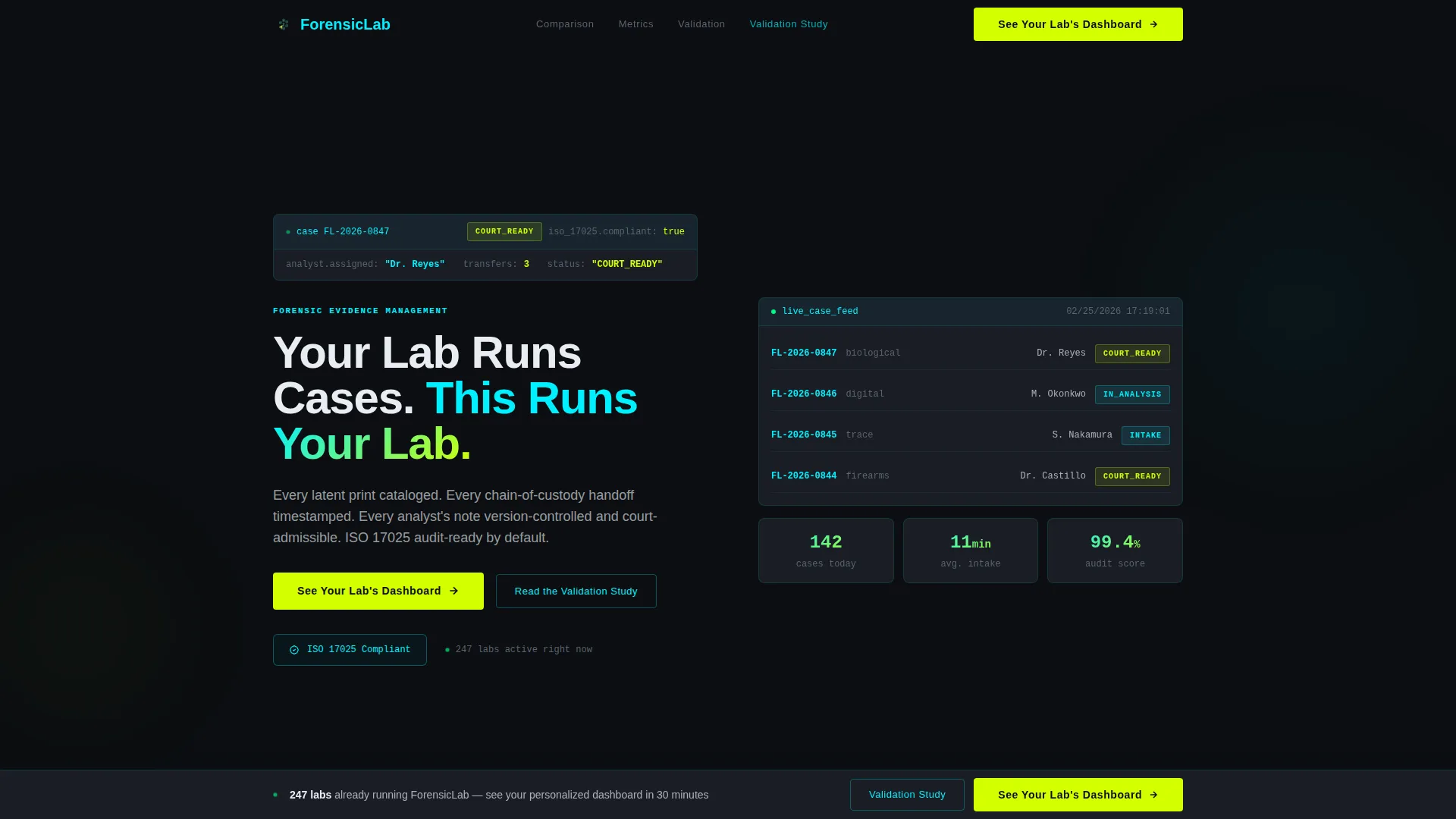Click COURT_READY badge on Dr. Castillo row
The image size is (1456, 819).
[x=1132, y=476]
